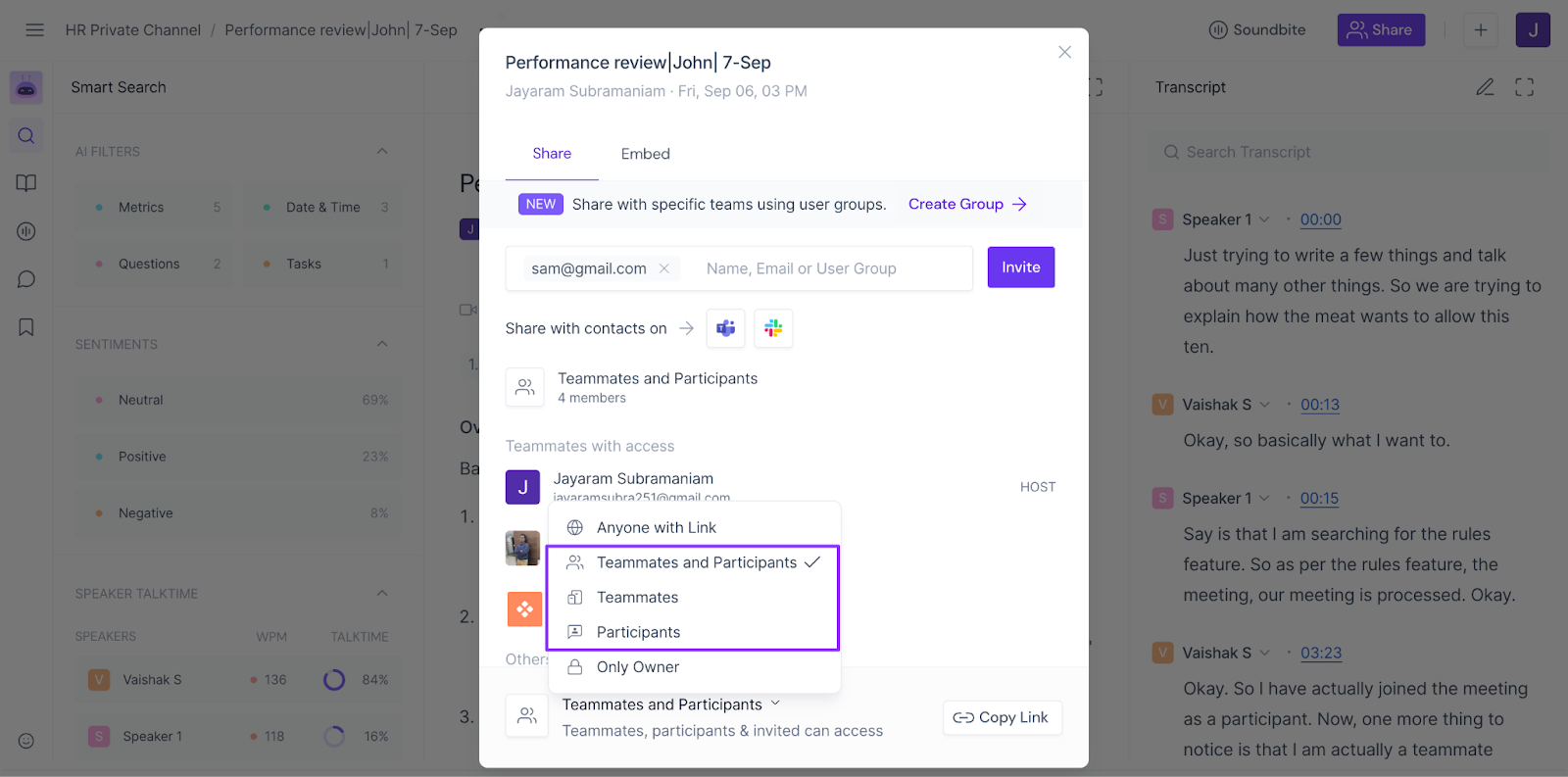The image size is (1568, 777).
Task: Expand transcript panel to fullscreen
Action: [1524, 87]
